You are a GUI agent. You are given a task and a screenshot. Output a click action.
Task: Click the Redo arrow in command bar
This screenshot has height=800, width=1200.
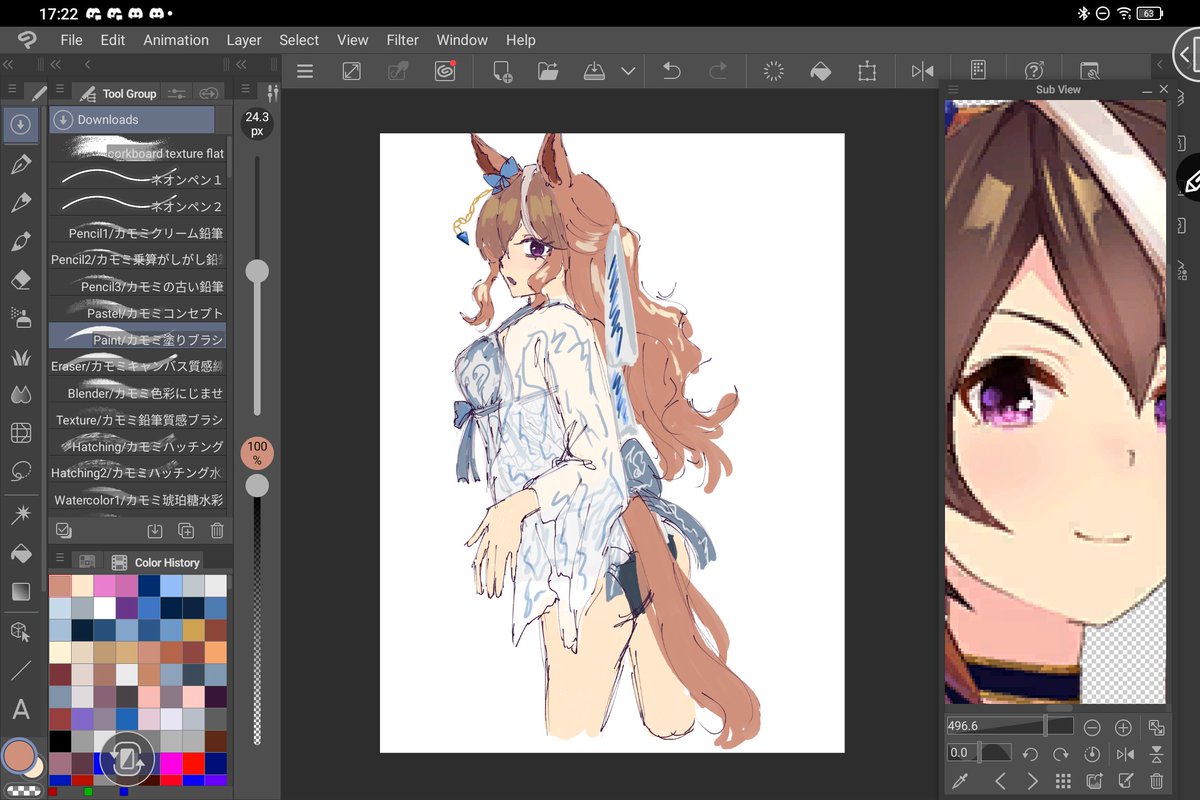718,71
